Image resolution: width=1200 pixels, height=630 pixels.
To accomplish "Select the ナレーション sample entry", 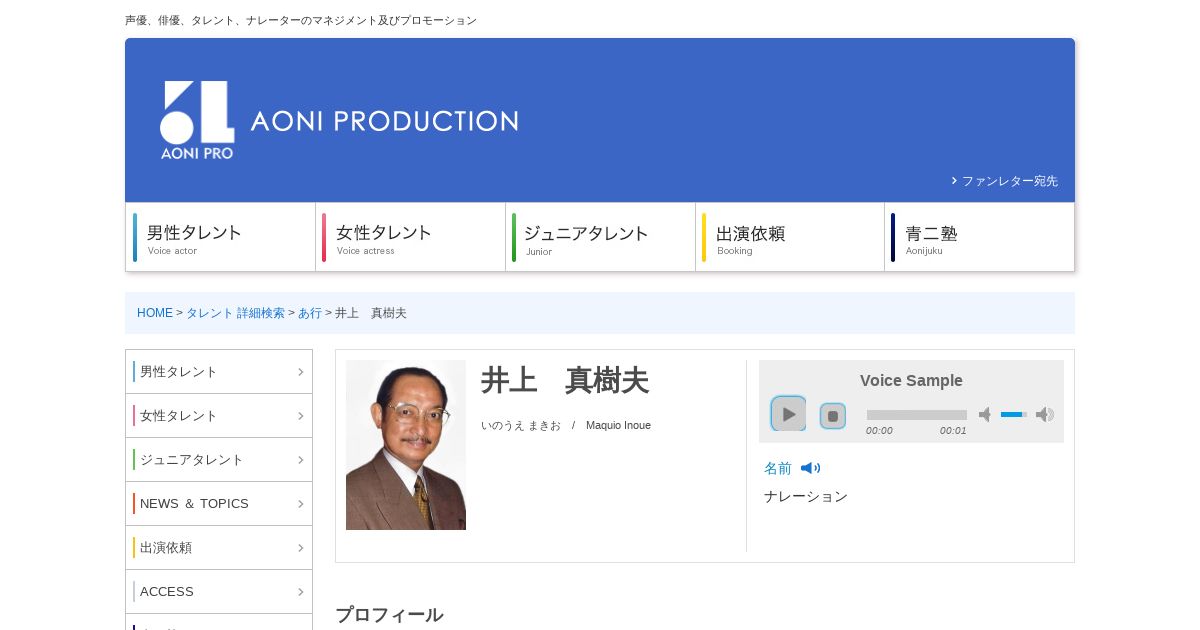I will coord(806,496).
